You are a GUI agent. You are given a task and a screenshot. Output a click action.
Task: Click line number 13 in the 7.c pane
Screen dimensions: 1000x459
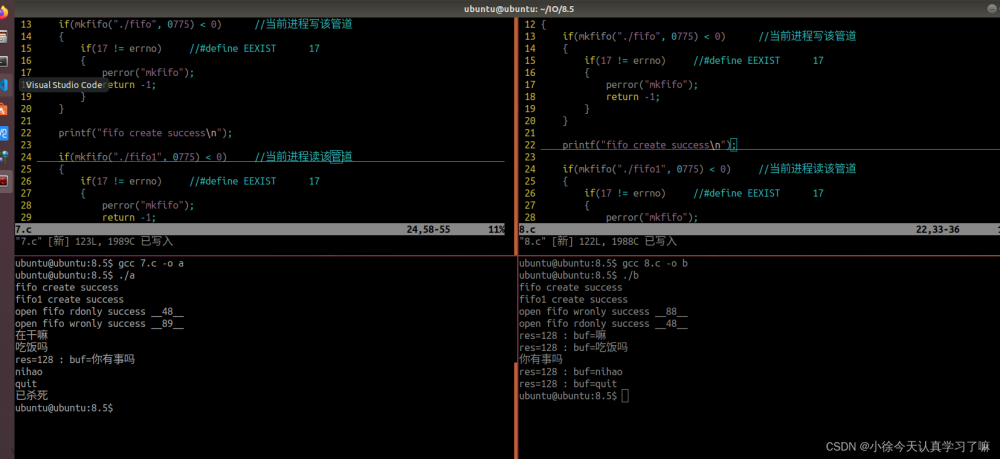(x=26, y=25)
